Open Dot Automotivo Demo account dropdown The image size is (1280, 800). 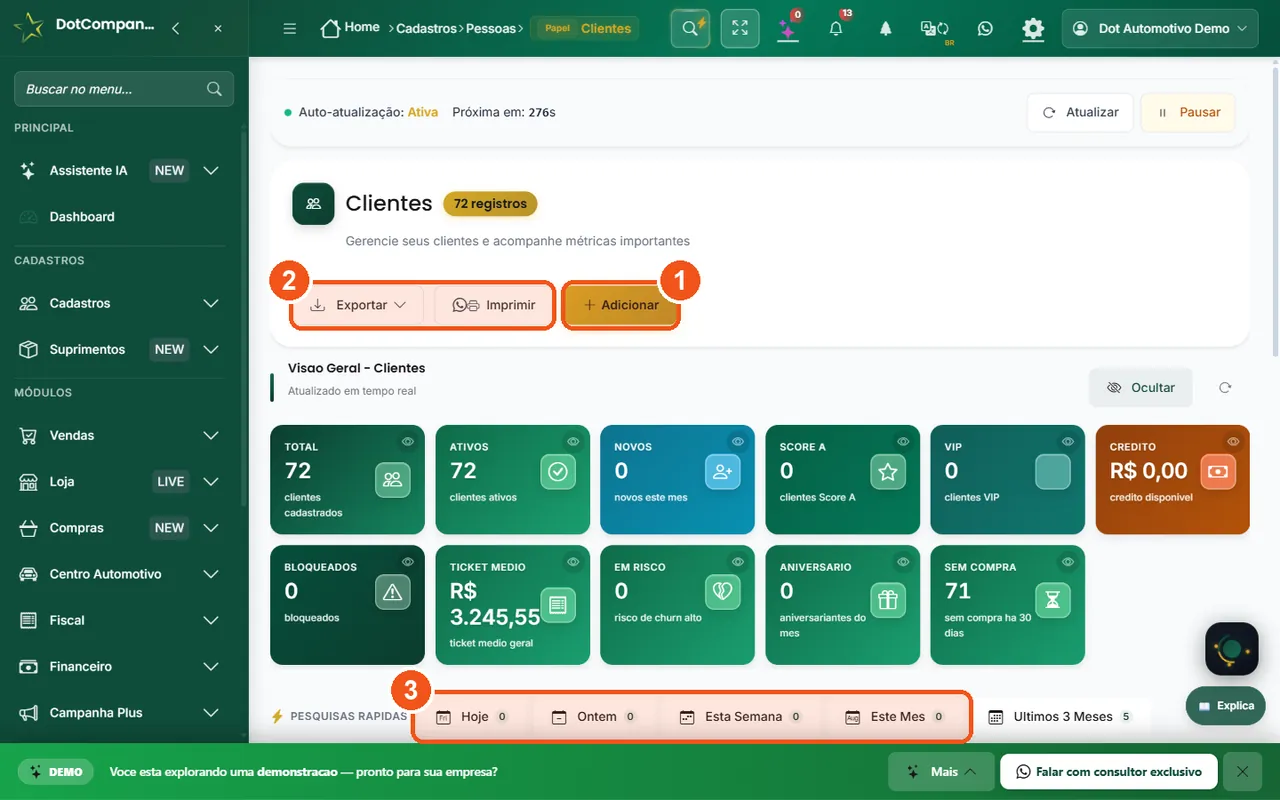[1160, 29]
